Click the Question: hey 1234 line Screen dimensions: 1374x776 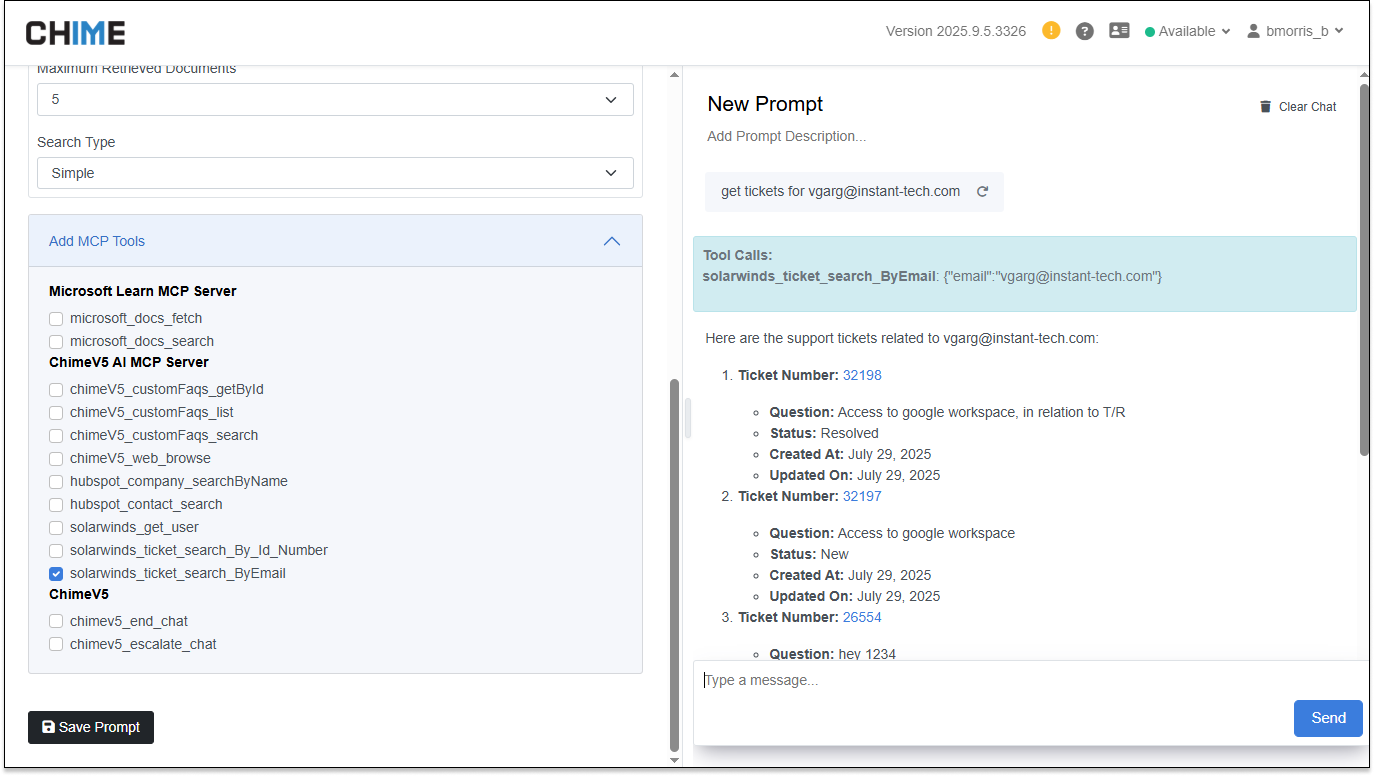833,654
